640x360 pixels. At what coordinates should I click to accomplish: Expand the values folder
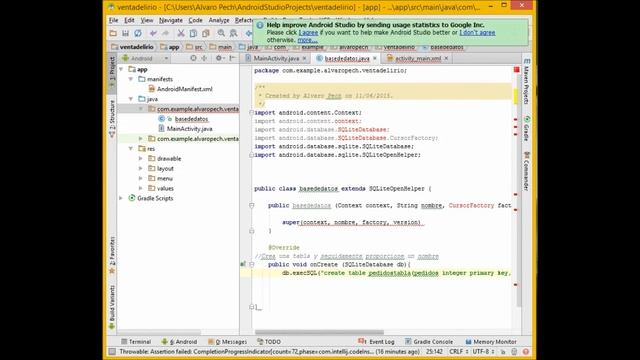[x=141, y=188]
